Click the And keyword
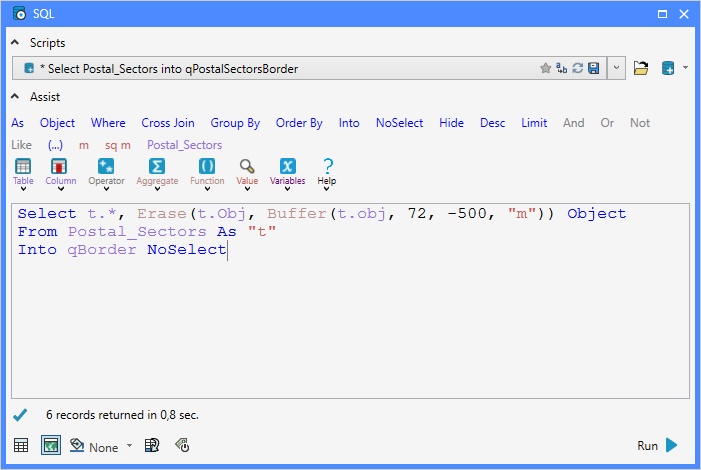Image resolution: width=701 pixels, height=470 pixels. 574,123
